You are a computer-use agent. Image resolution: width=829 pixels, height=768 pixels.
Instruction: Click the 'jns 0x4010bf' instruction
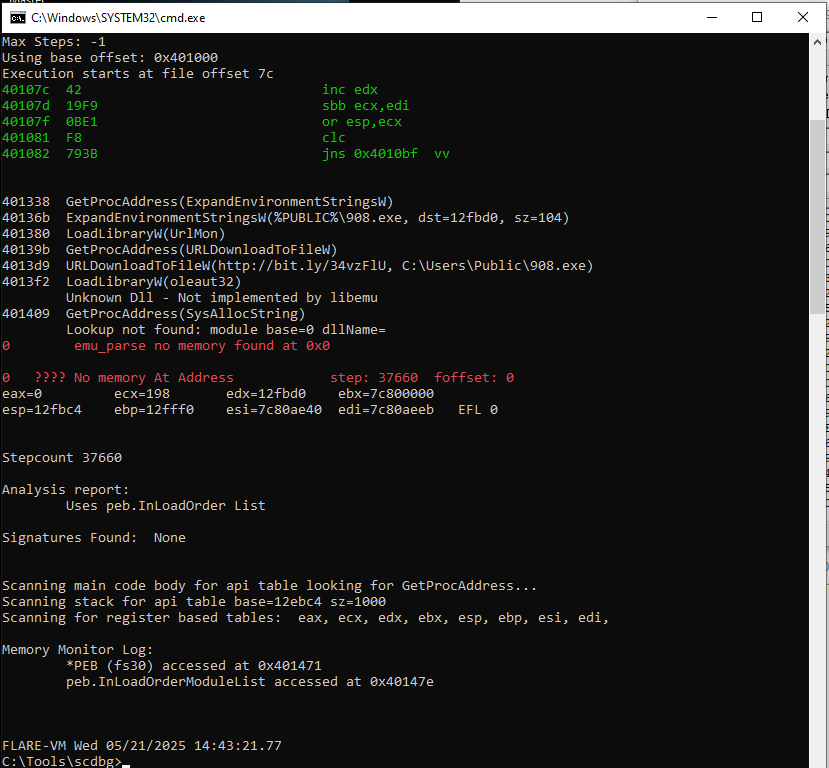(370, 154)
